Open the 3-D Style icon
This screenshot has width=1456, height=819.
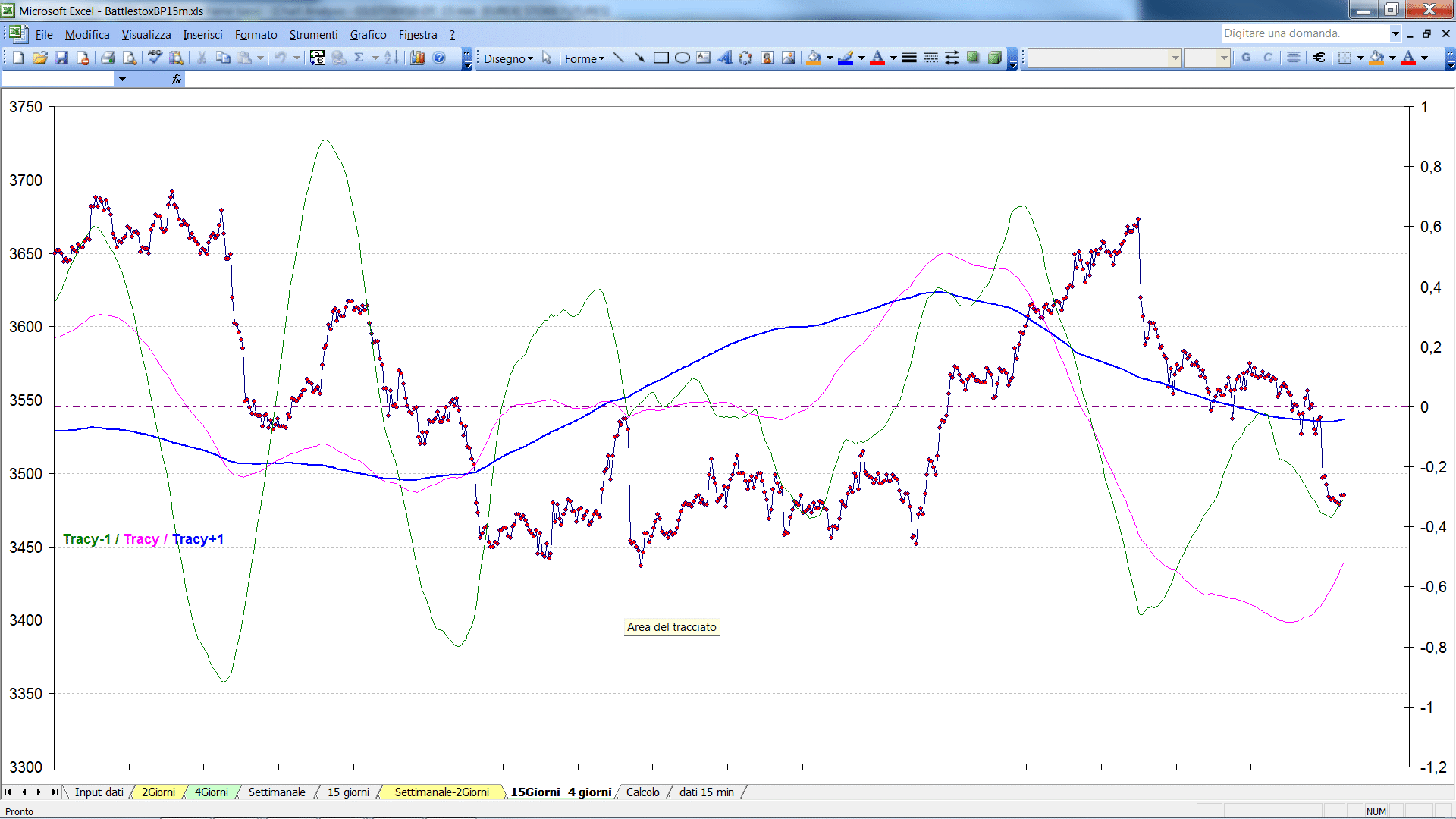[x=994, y=58]
